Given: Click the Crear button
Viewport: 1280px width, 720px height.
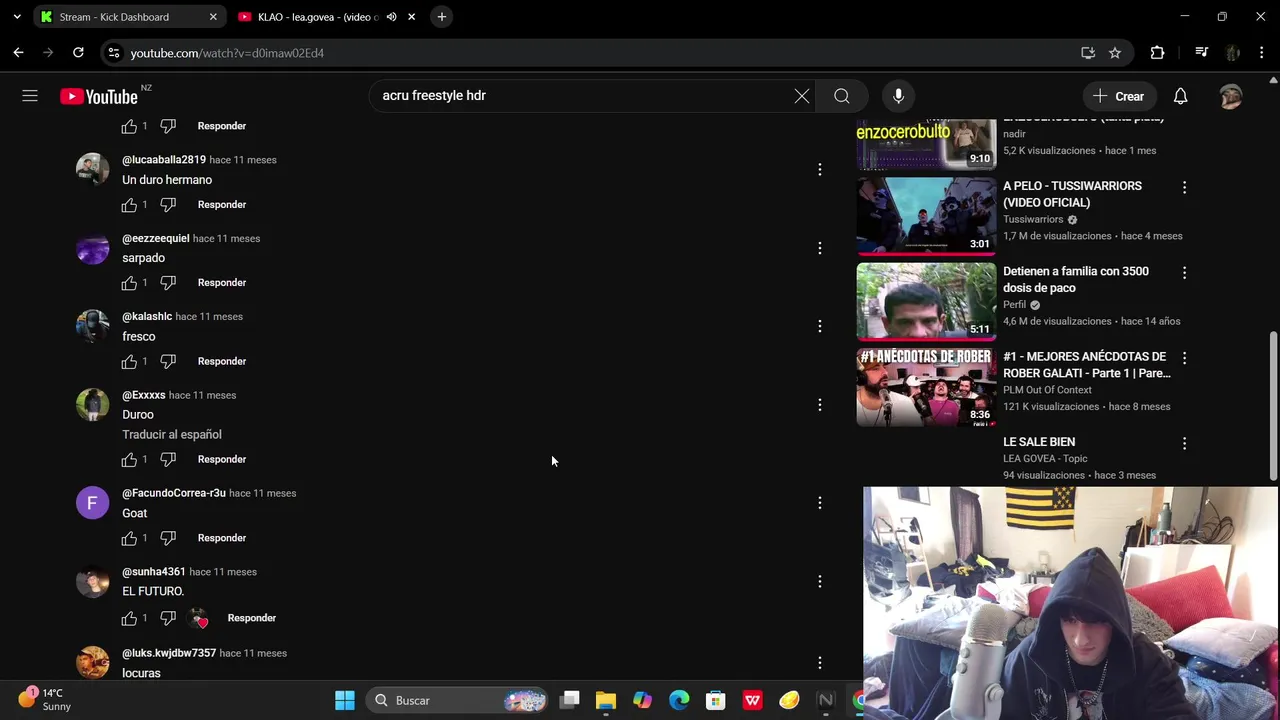Looking at the screenshot, I should pyautogui.click(x=1119, y=96).
